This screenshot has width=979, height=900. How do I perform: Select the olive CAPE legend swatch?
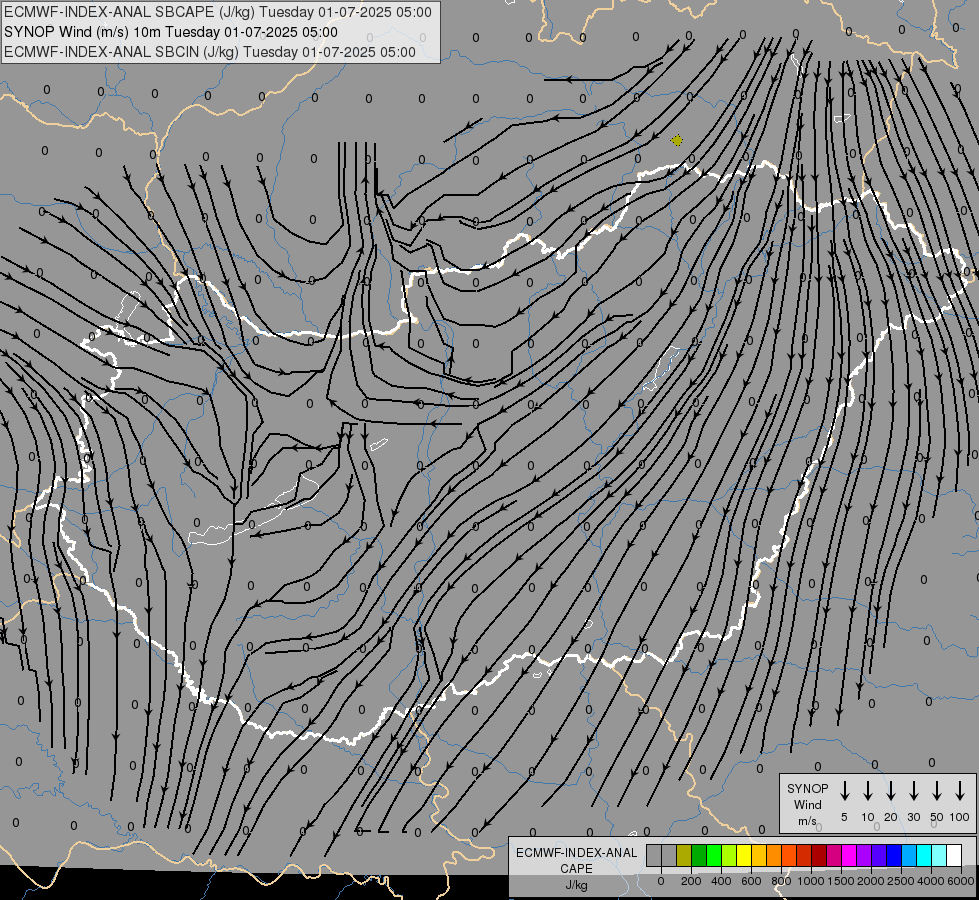[684, 855]
